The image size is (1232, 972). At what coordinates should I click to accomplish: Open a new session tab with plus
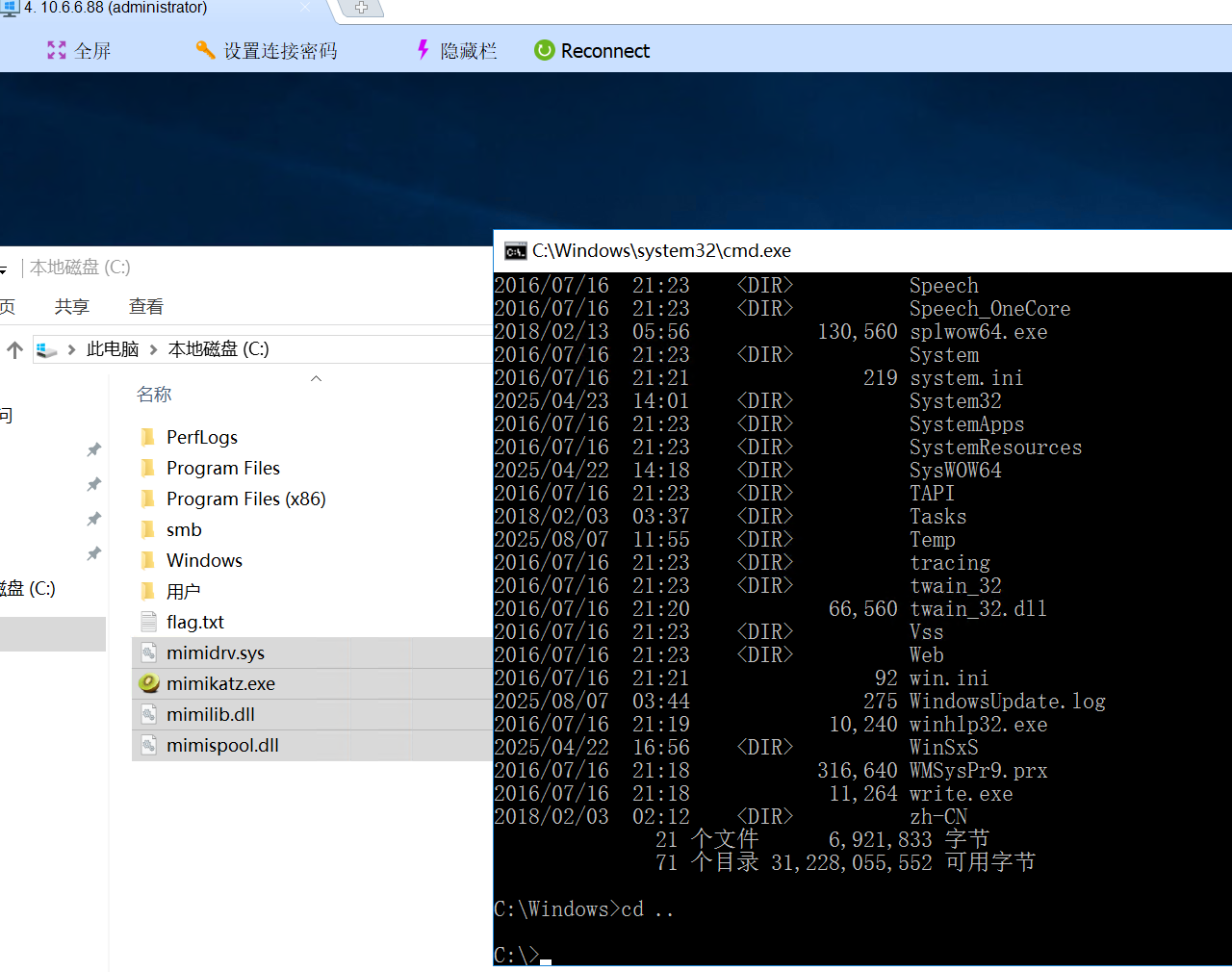(362, 8)
